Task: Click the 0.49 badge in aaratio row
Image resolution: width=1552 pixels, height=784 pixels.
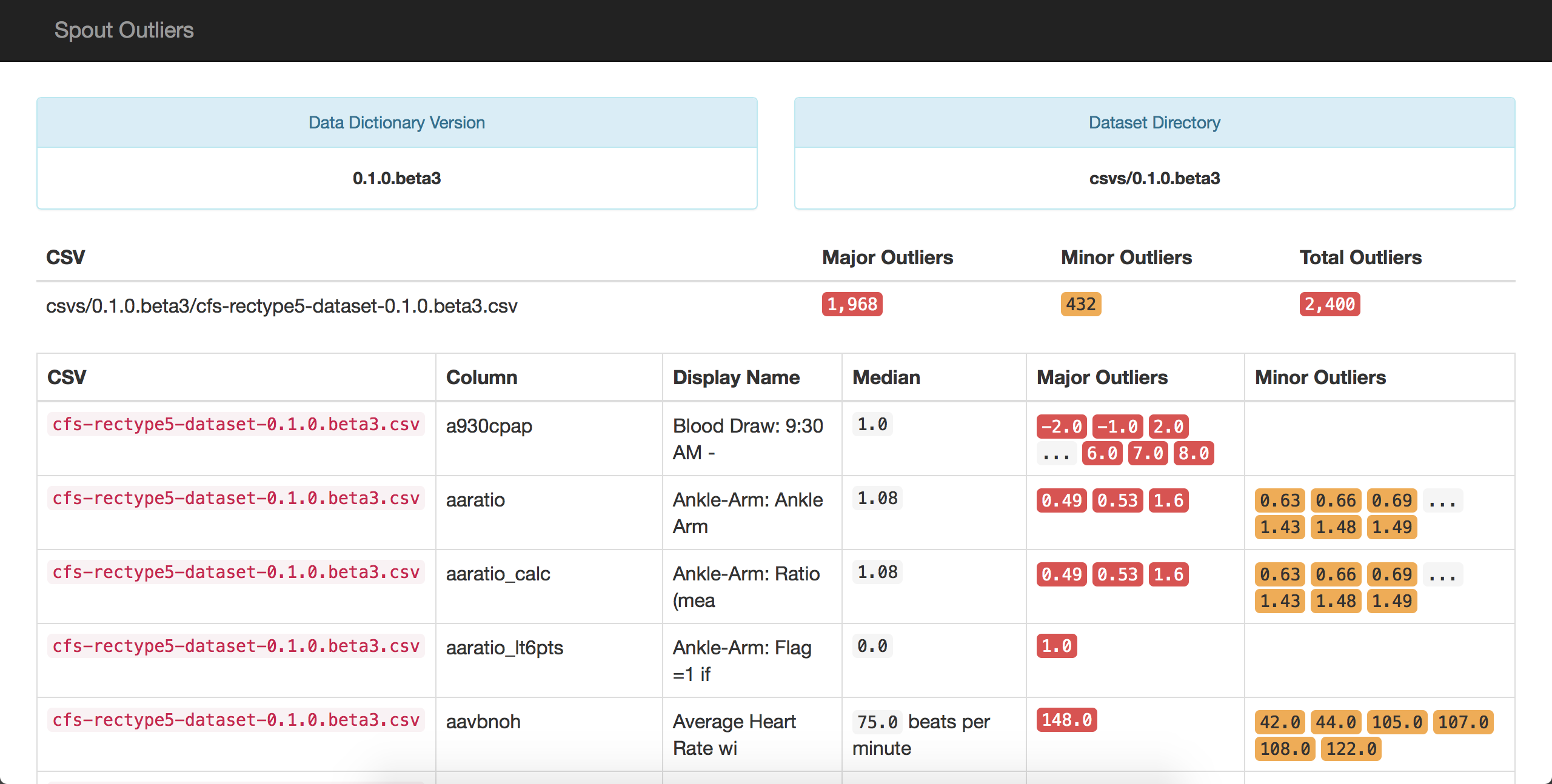Action: point(1062,500)
